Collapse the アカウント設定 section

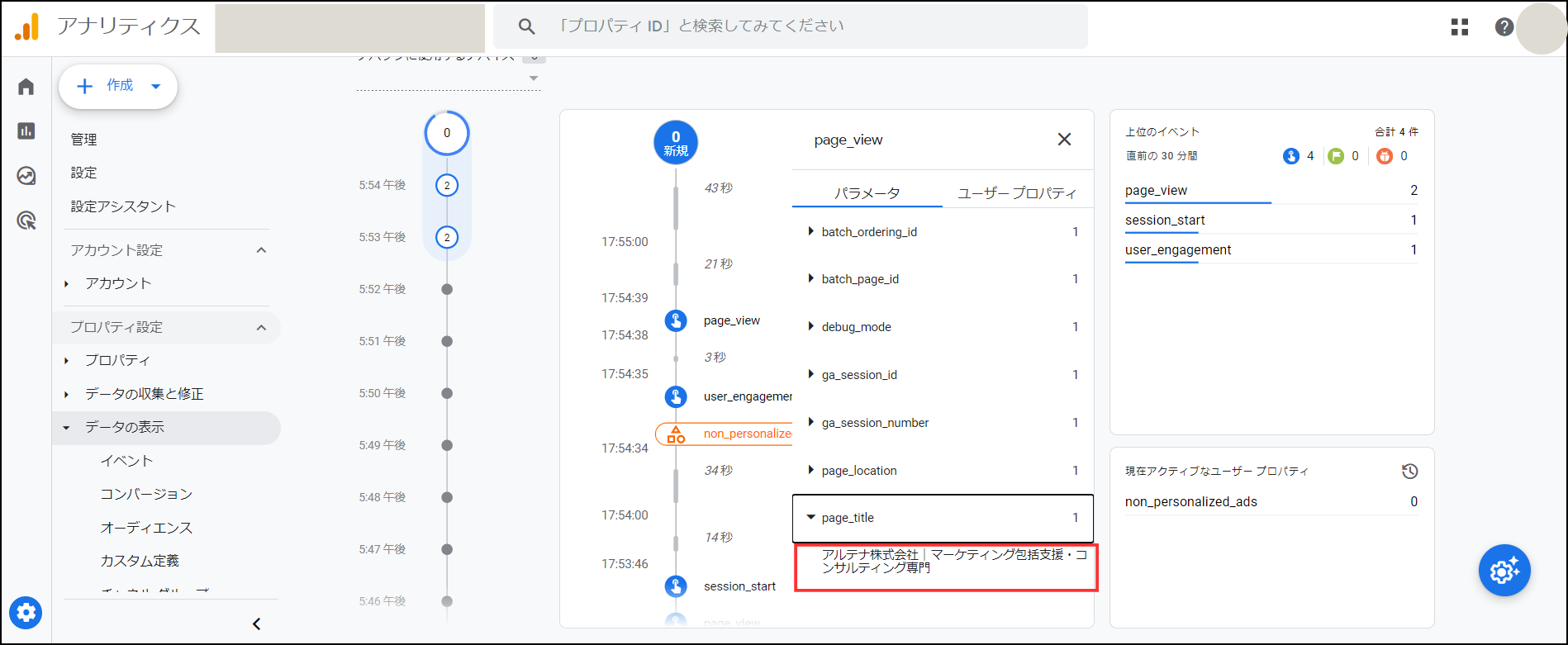click(x=261, y=250)
